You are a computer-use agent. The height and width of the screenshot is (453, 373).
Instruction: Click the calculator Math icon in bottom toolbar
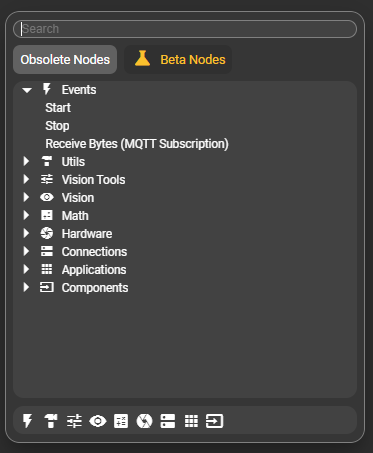(x=121, y=421)
